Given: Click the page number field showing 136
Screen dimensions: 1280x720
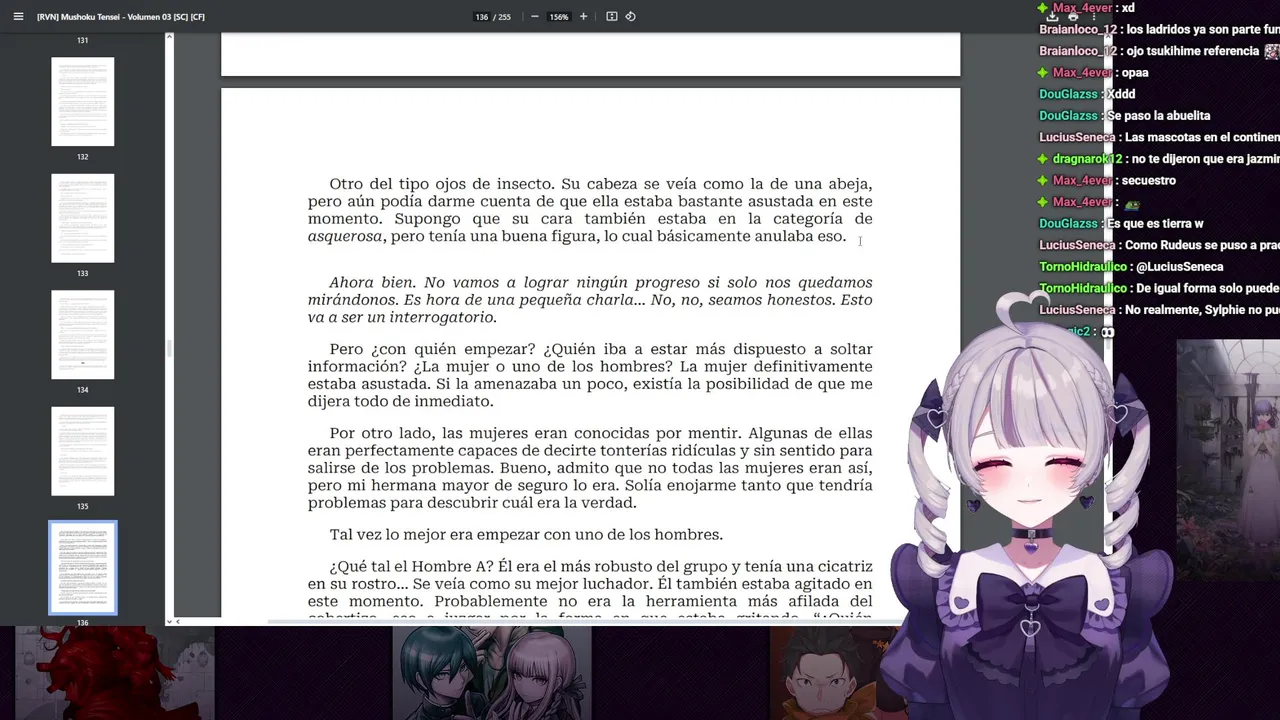Looking at the screenshot, I should click(481, 17).
